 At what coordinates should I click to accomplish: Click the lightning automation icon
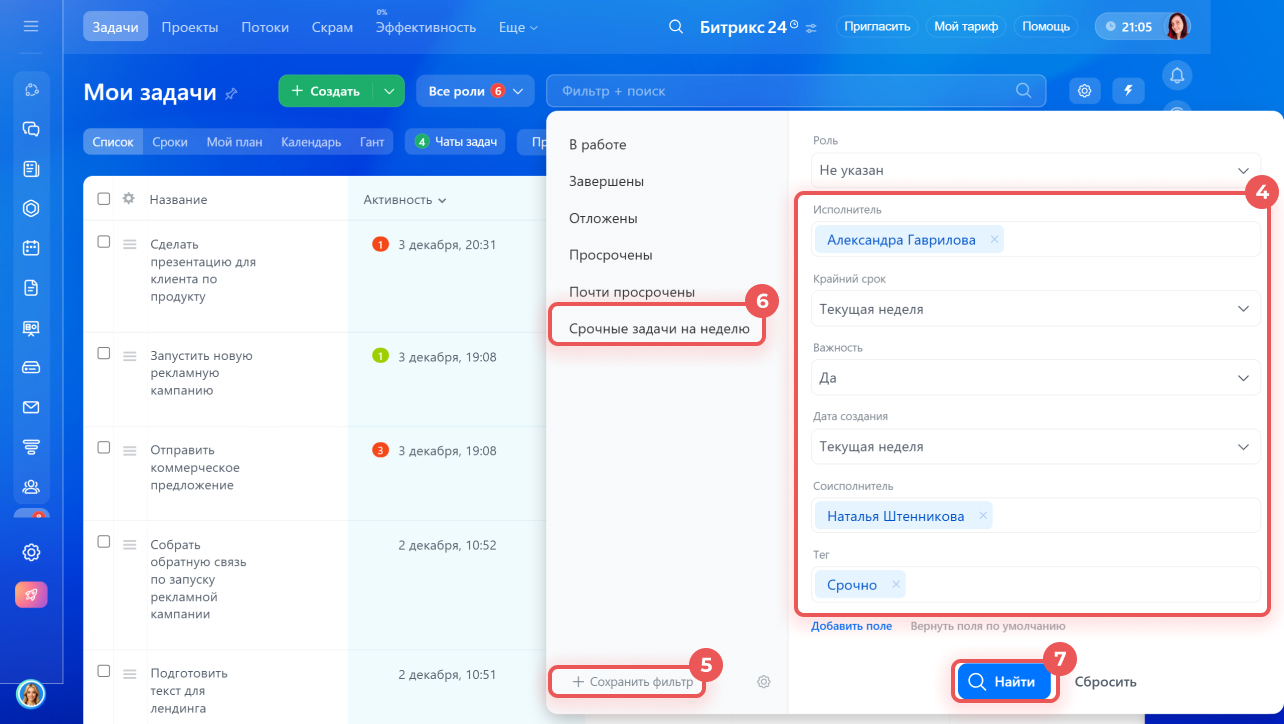click(1129, 91)
